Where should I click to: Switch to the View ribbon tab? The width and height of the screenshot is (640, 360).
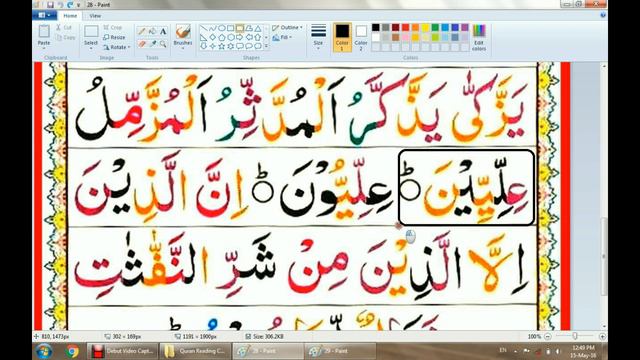(95, 16)
